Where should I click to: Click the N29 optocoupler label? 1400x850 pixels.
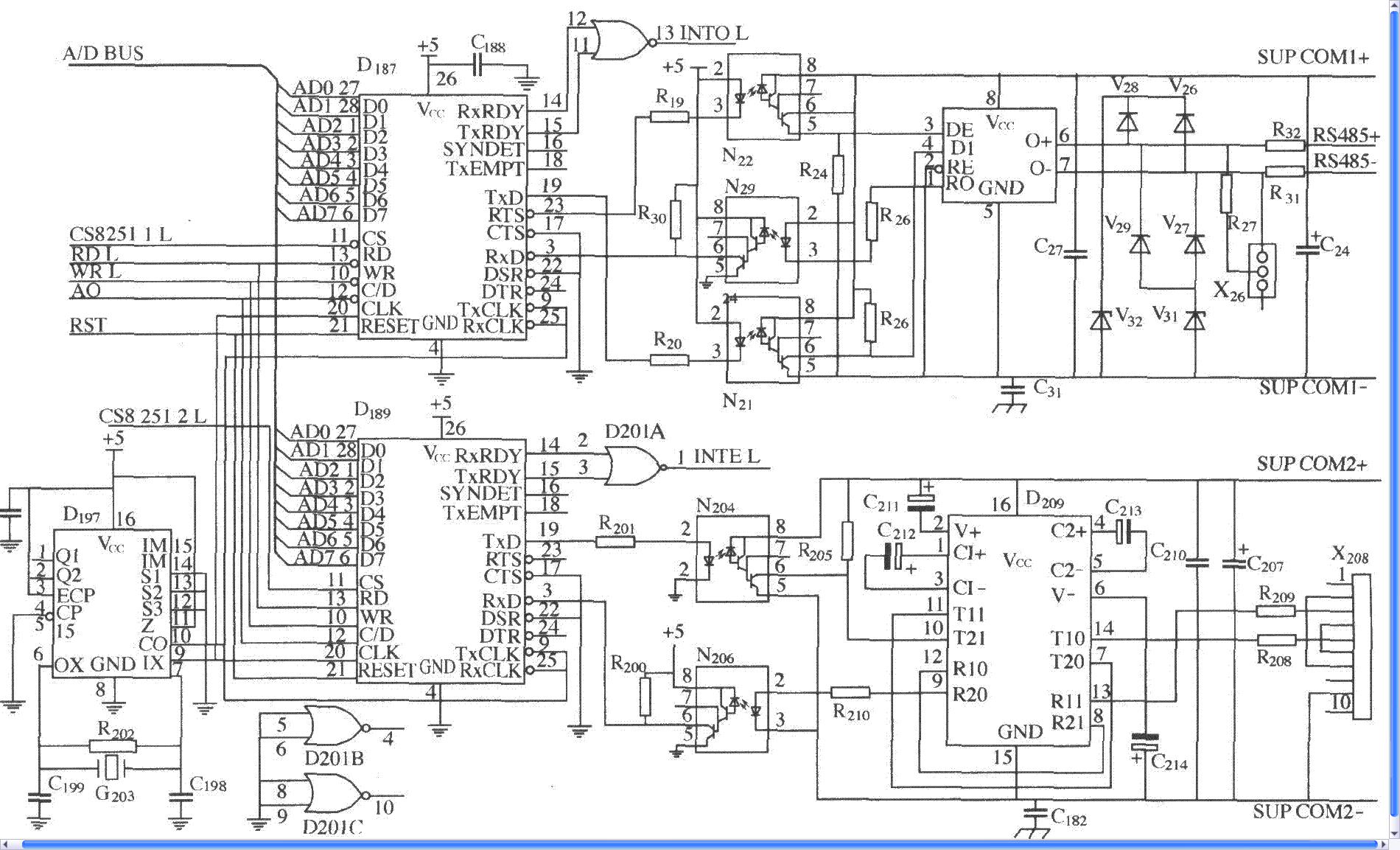740,187
